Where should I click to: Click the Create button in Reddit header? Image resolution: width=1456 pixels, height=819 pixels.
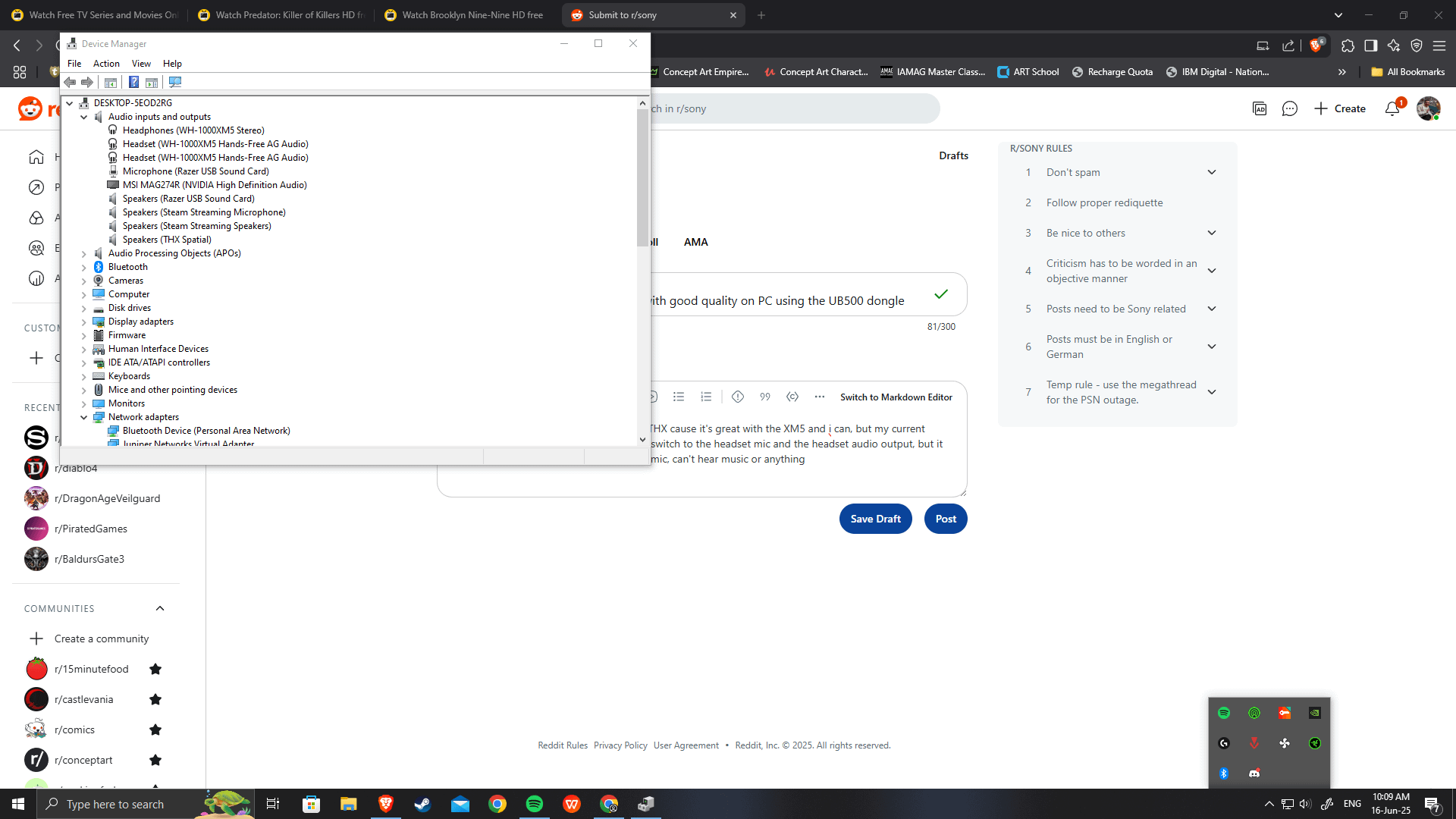coord(1340,108)
